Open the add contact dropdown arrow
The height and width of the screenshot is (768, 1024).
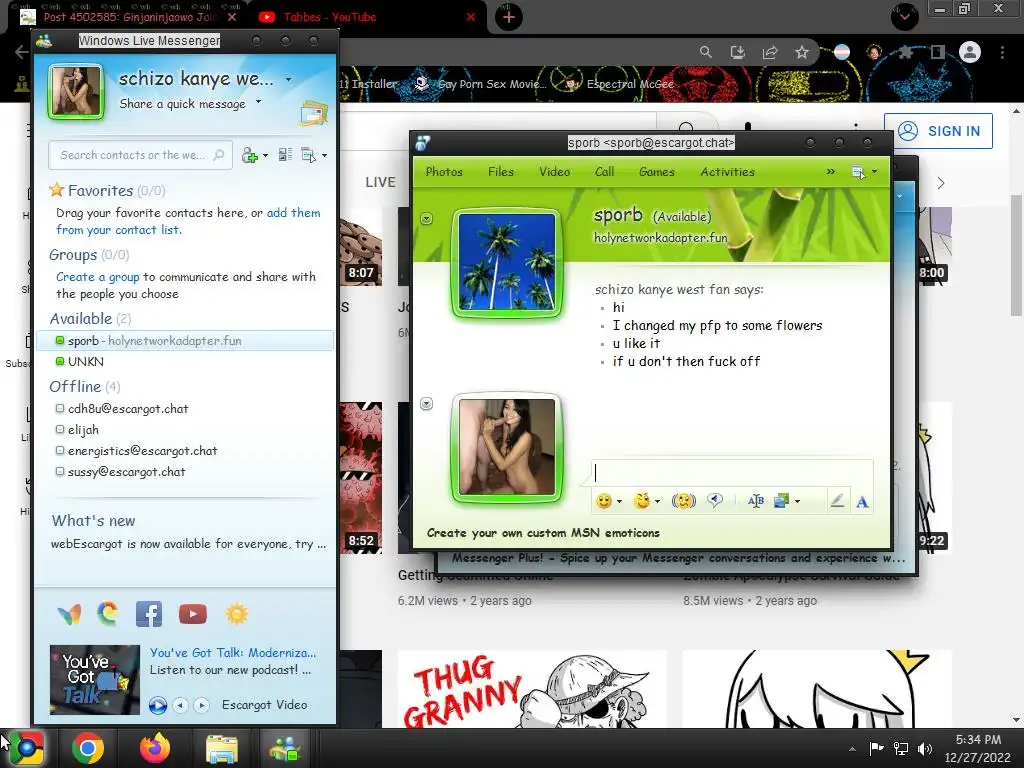[265, 155]
